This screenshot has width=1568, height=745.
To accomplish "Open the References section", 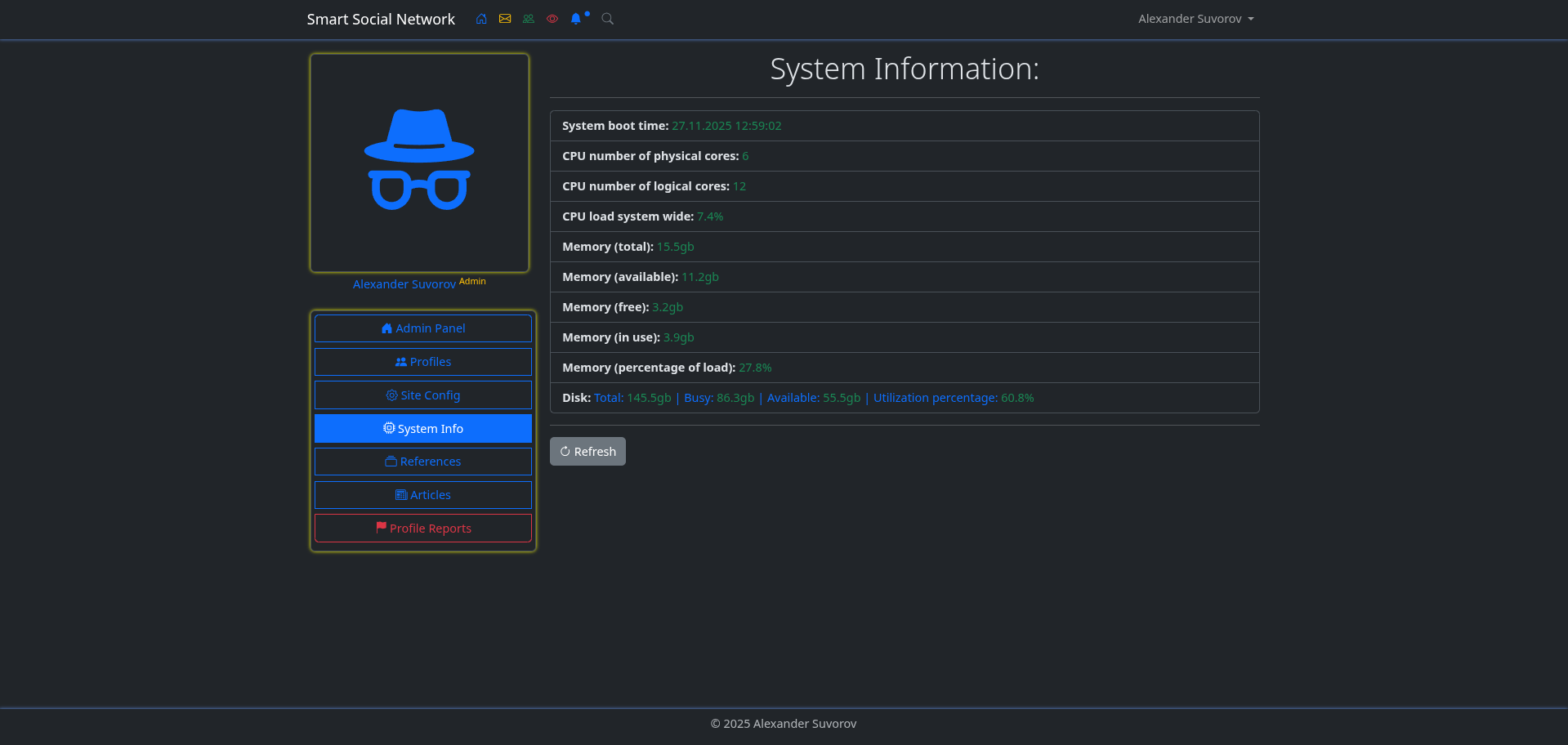I will pyautogui.click(x=423, y=462).
